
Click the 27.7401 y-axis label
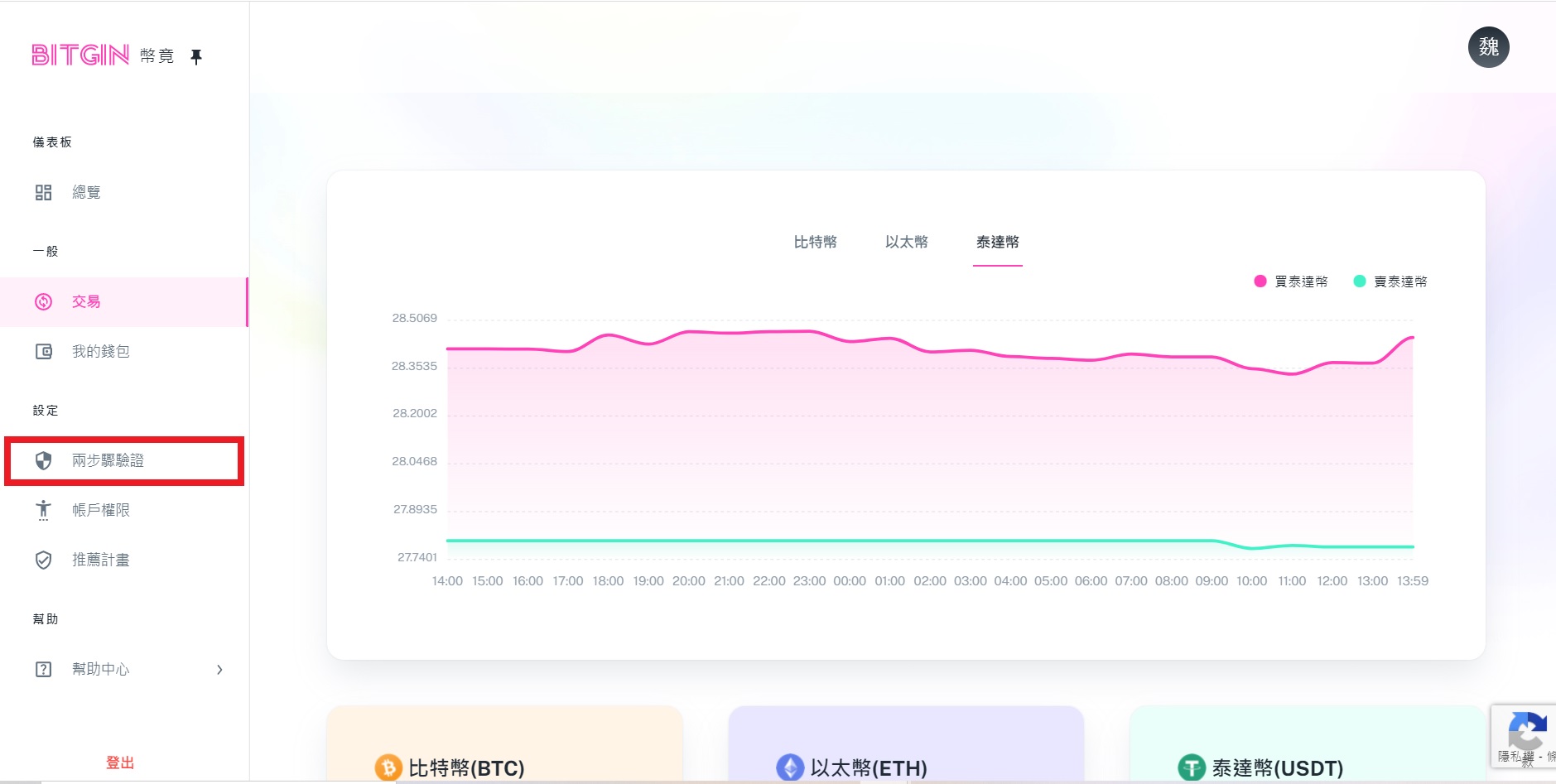point(417,557)
